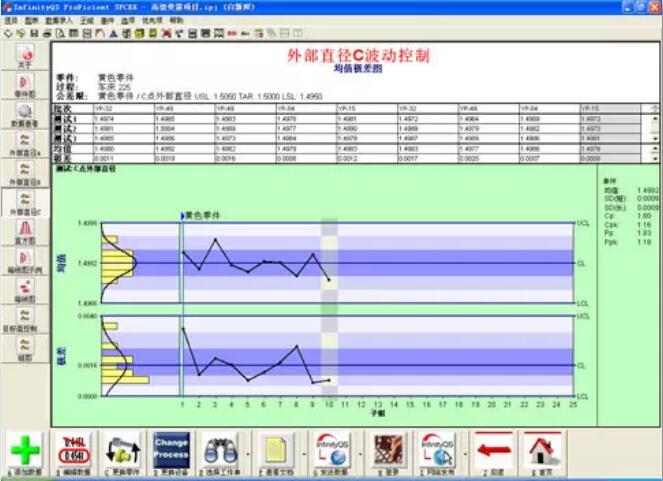The height and width of the screenshot is (481, 663).
Task: Click the 编辑数据 edit data button
Action: [74, 454]
